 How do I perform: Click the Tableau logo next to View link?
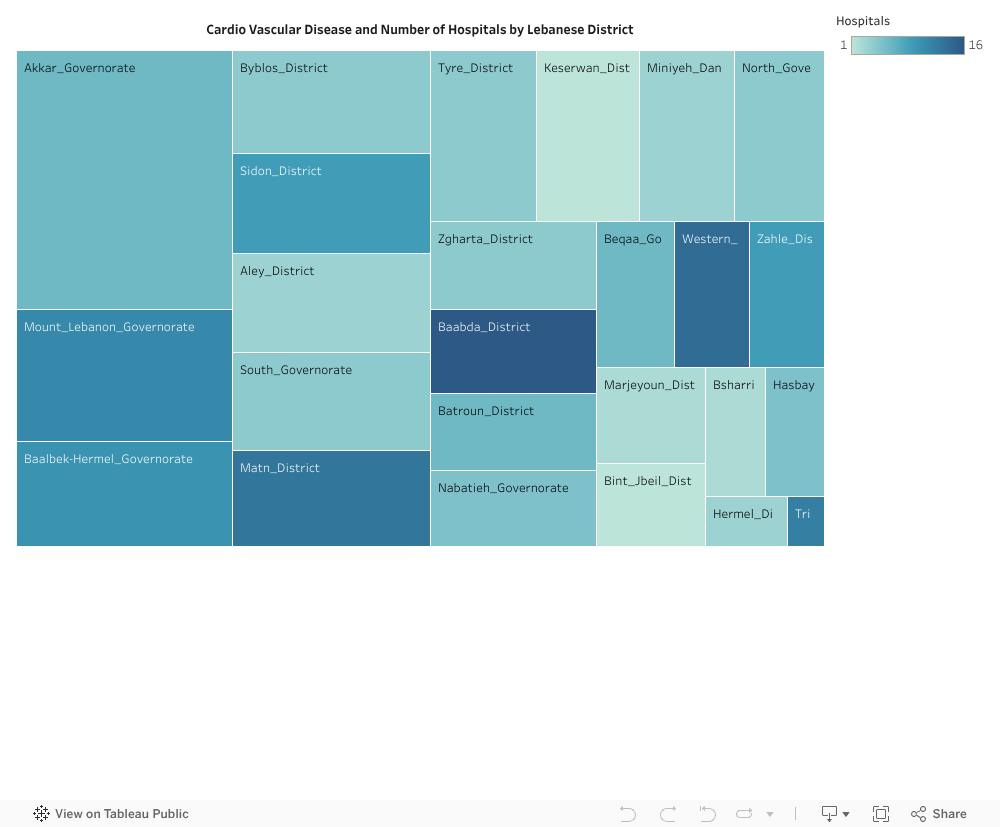click(41, 813)
